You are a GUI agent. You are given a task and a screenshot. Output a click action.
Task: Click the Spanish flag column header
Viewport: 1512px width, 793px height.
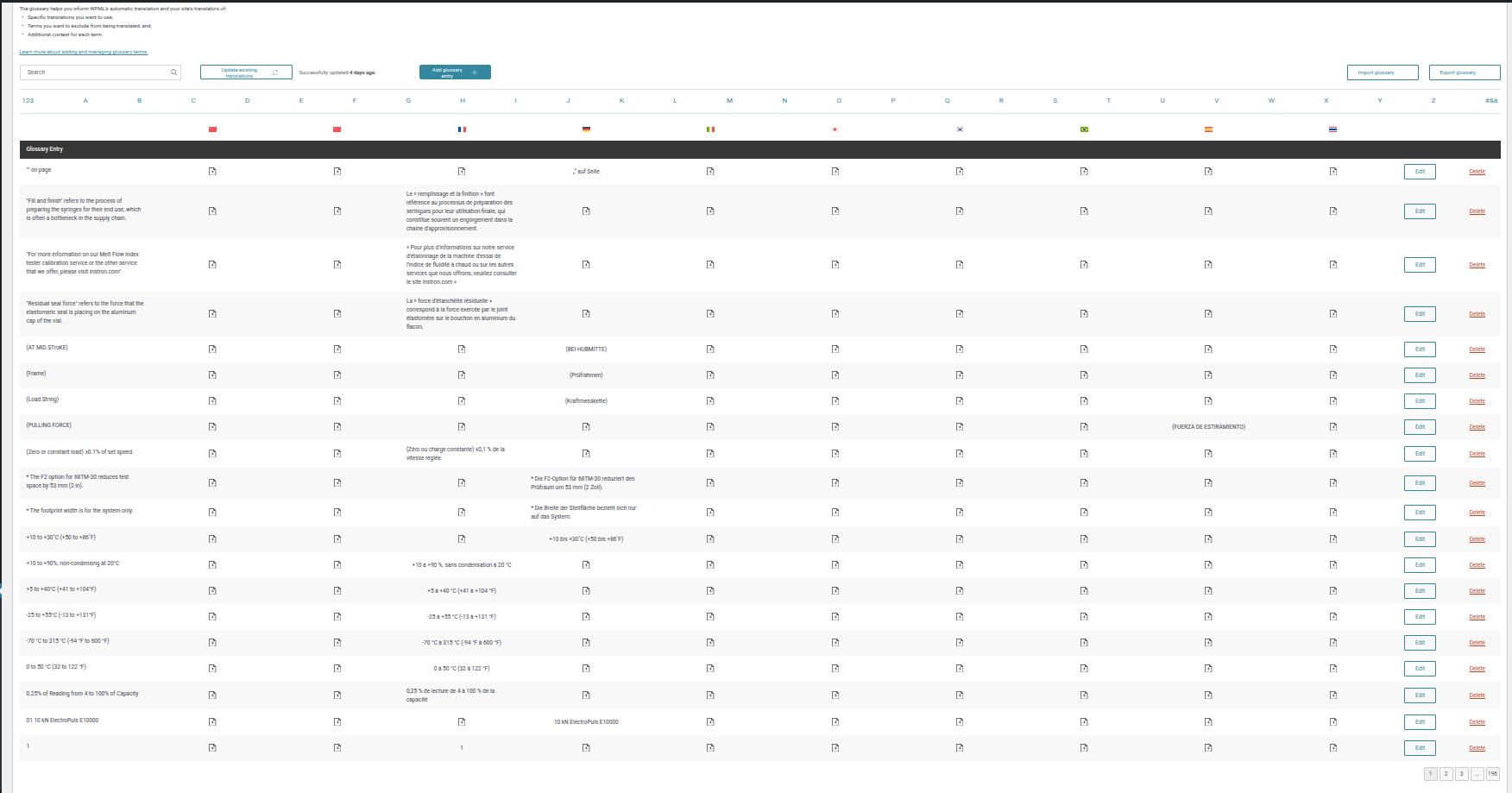(1208, 129)
